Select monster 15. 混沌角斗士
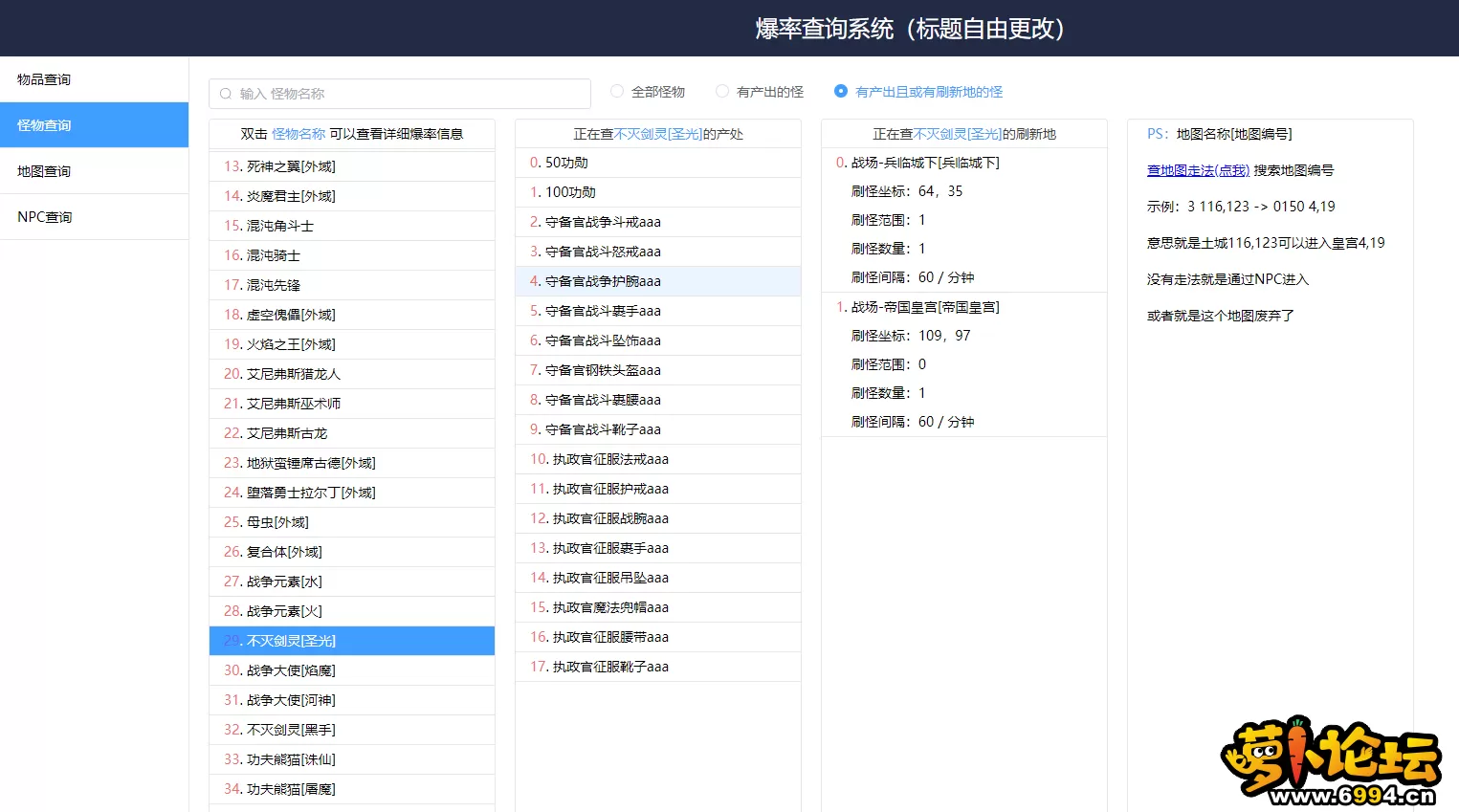Screen dimensions: 1459x812 352,226
